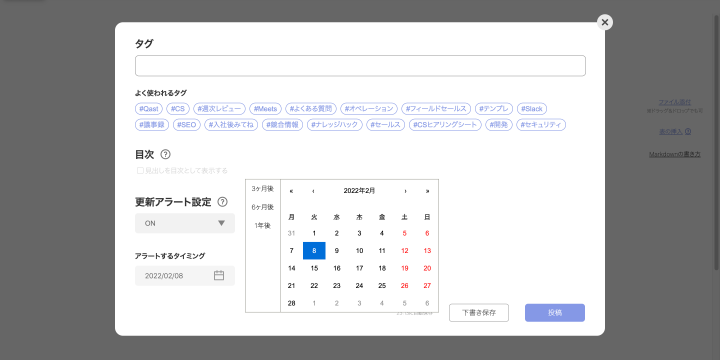This screenshot has width=720, height=360.
Task: Add the #セールス tag
Action: click(386, 124)
